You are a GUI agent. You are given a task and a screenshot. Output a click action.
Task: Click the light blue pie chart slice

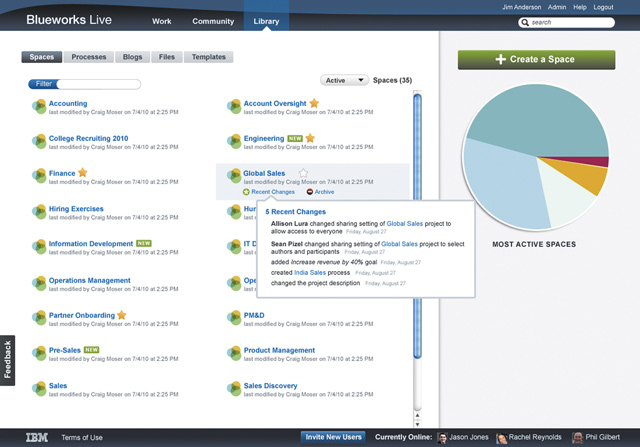pyautogui.click(x=502, y=188)
